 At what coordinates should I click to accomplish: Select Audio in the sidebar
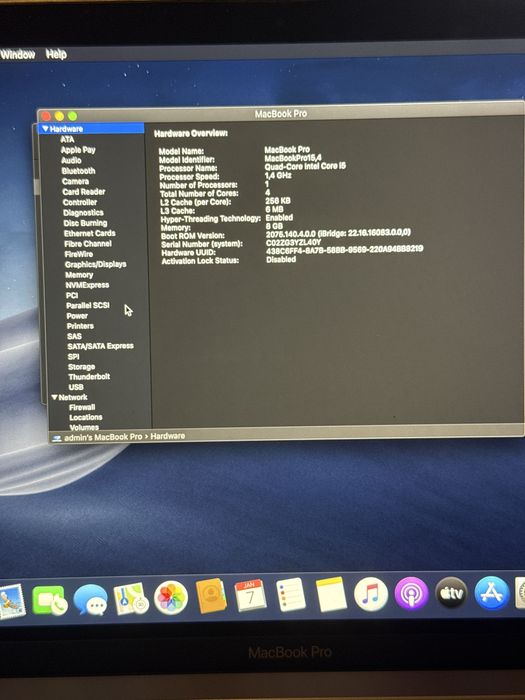tap(71, 160)
